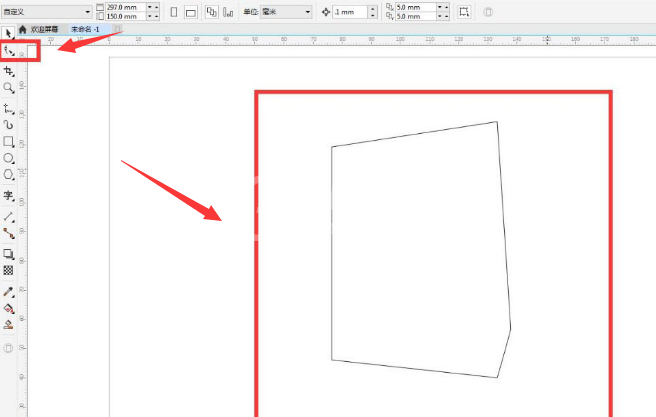Apply layout to all pages
Viewport: 656px width, 417px height.
(212, 12)
